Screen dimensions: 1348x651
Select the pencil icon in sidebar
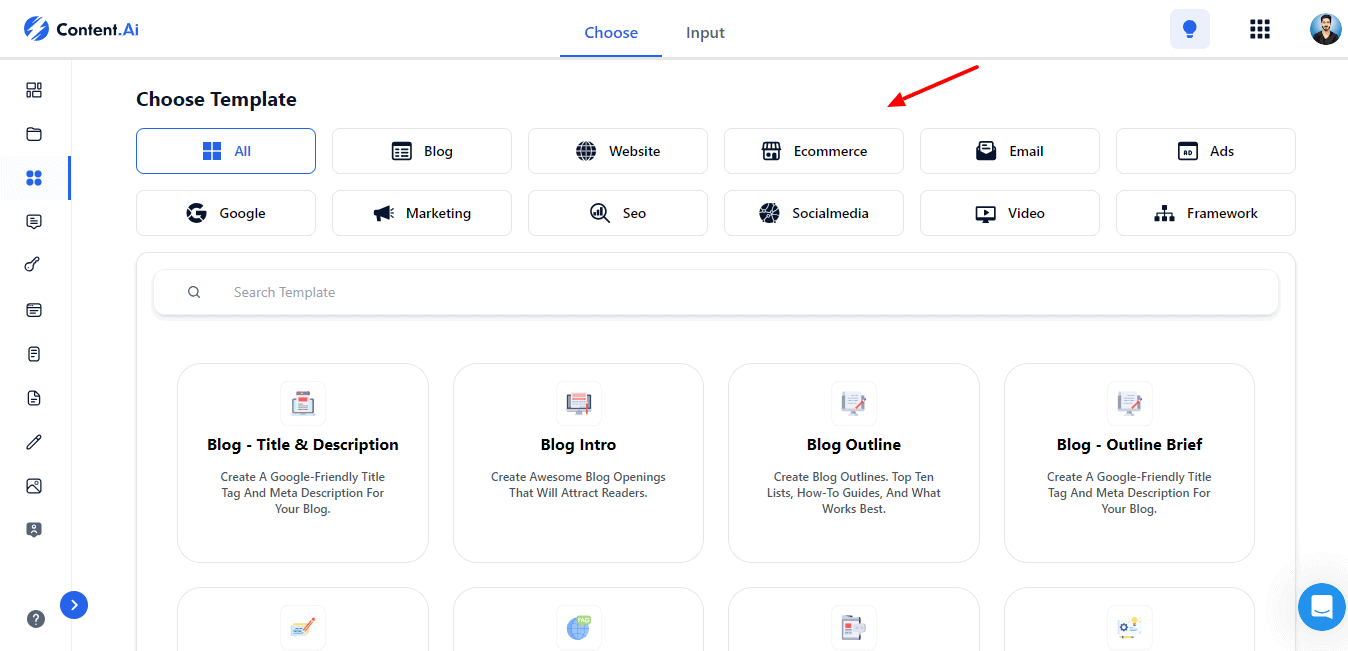[34, 442]
